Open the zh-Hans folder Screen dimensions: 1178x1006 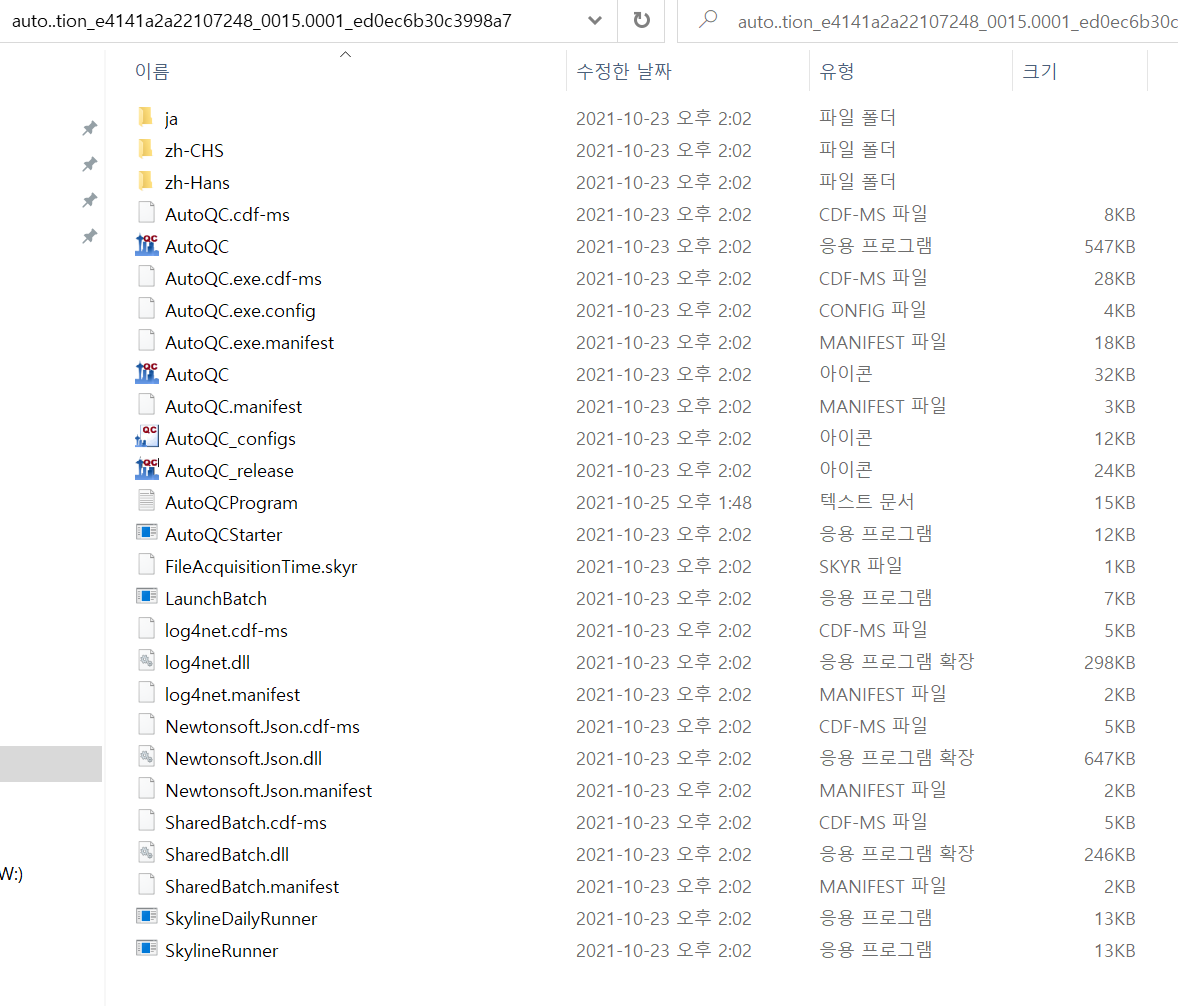click(197, 183)
